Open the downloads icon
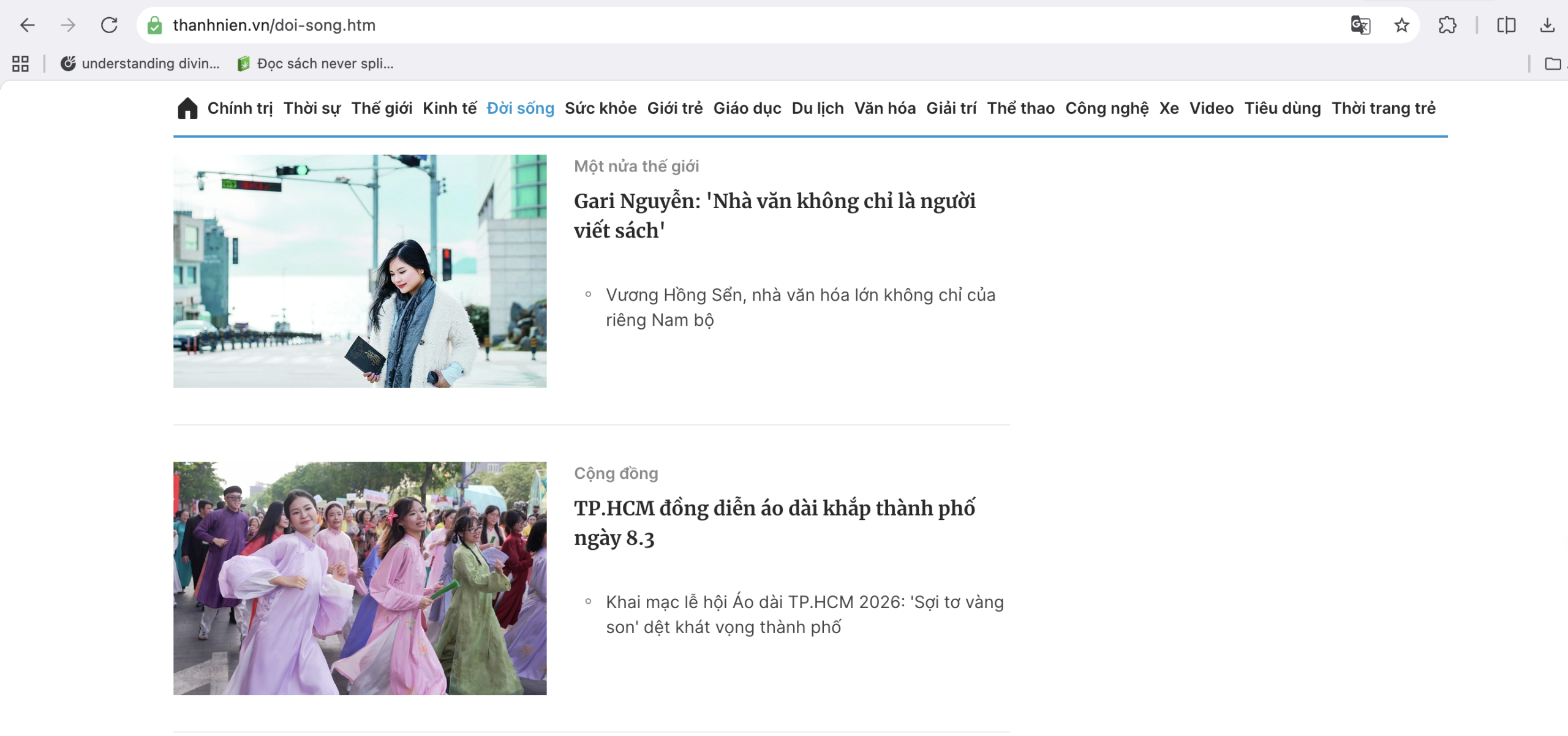This screenshot has height=736, width=1568. click(1547, 25)
